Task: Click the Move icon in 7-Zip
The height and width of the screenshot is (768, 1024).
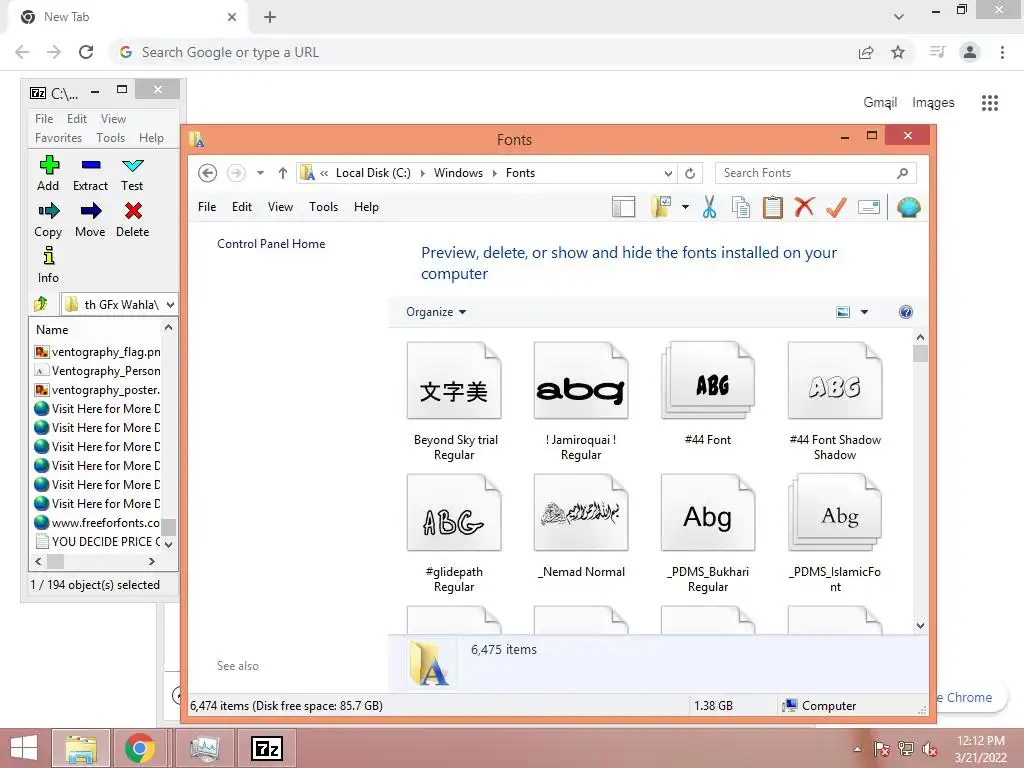Action: click(x=91, y=210)
